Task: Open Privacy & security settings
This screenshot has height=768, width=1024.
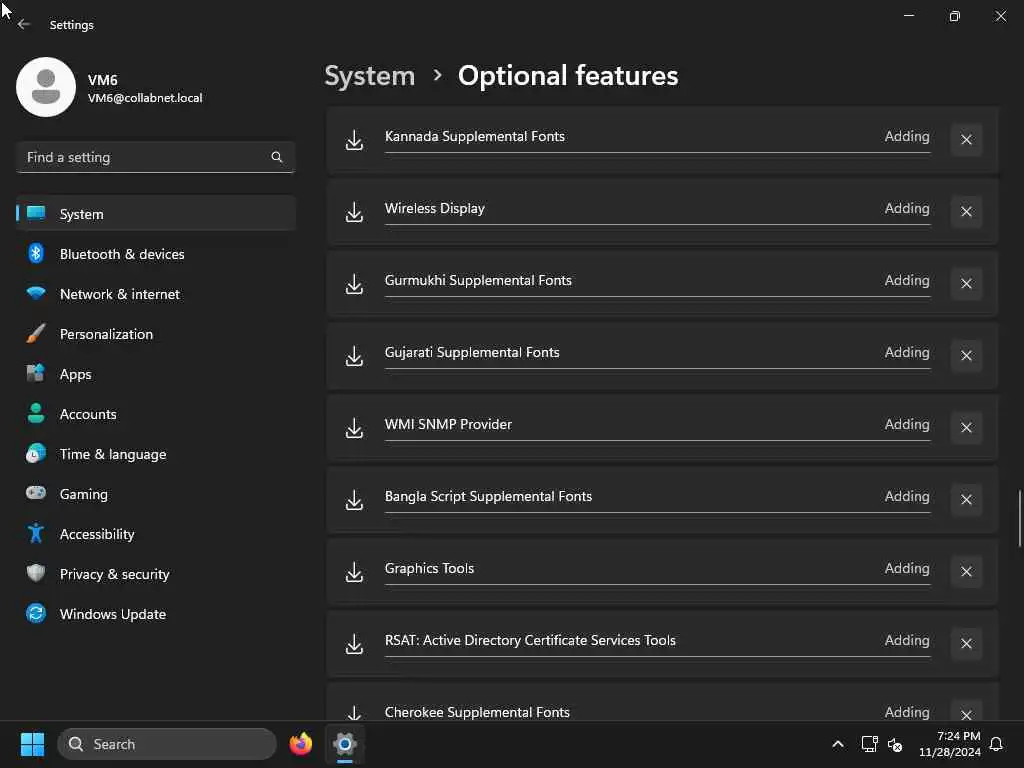Action: (114, 574)
